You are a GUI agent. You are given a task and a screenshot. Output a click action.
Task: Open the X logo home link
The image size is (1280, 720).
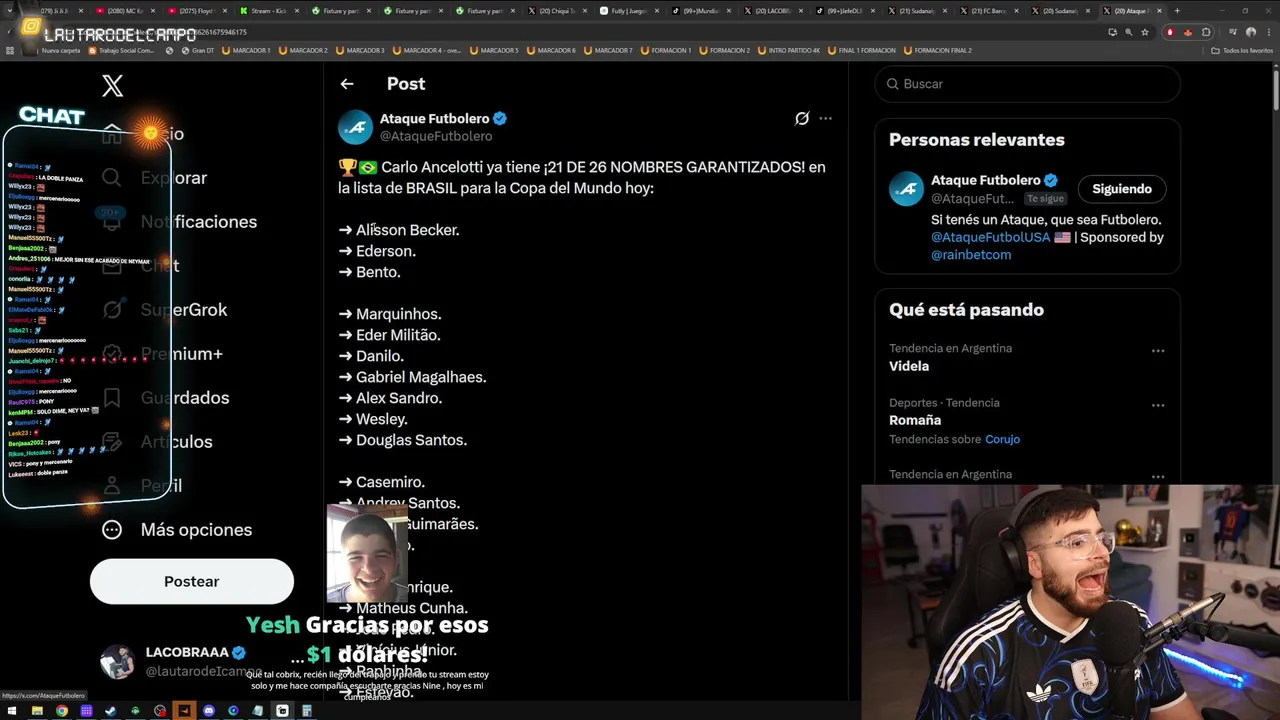pos(112,86)
